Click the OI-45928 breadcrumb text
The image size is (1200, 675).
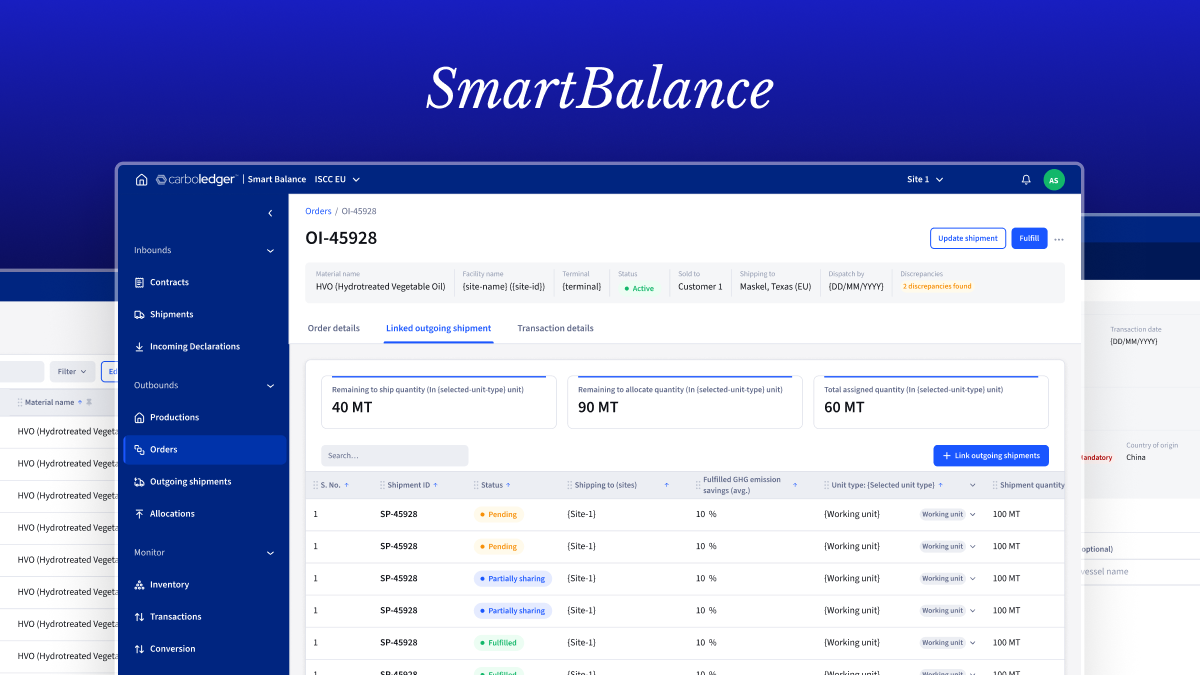click(359, 211)
